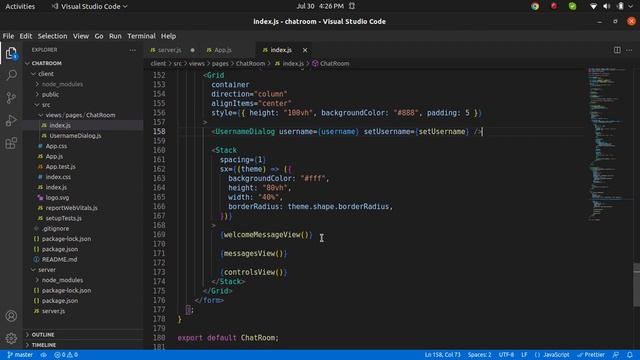This screenshot has width=640, height=360.
Task: Click the feedback icon in status bar
Action: [616, 355]
